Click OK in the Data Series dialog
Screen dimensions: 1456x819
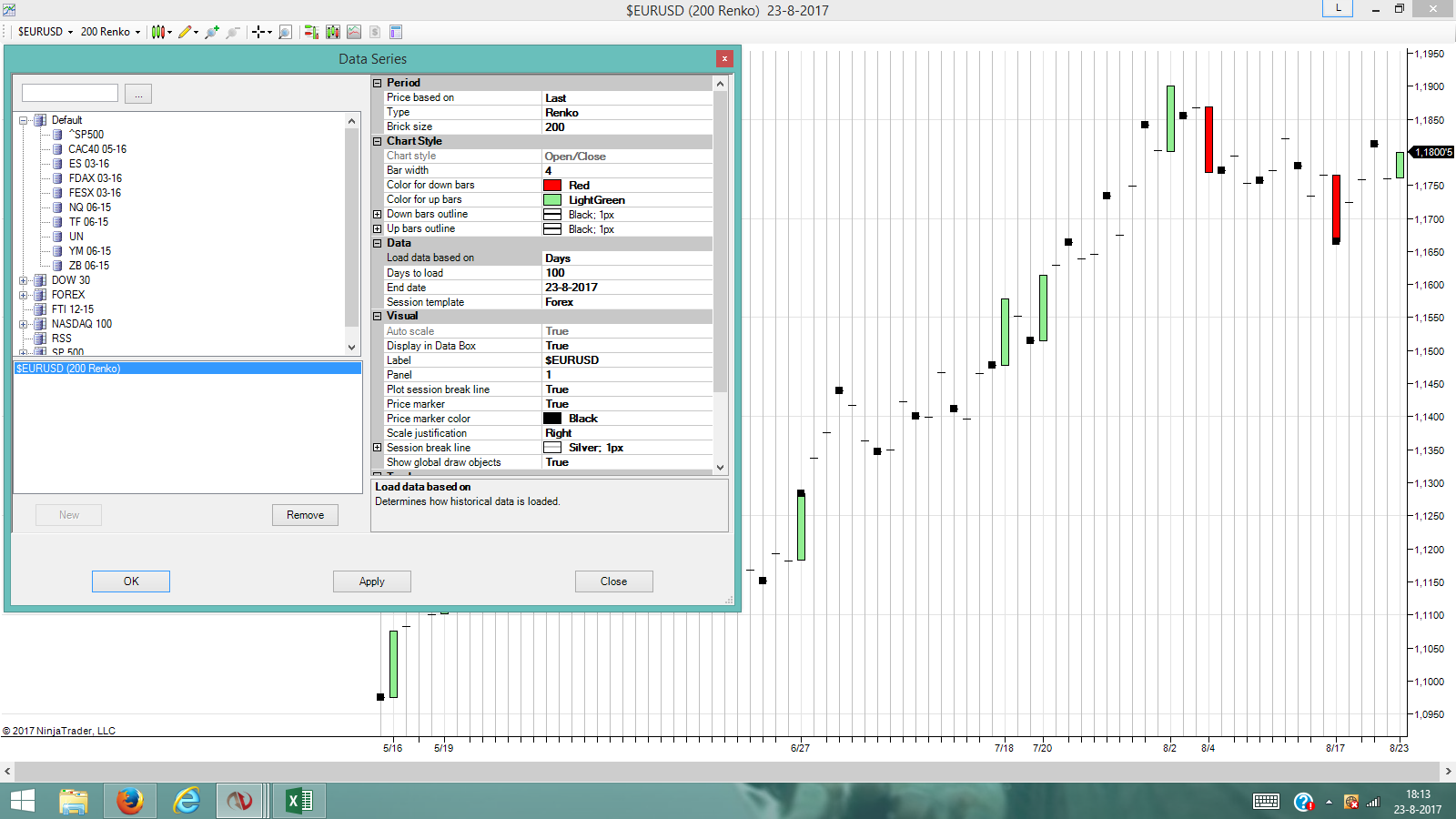click(131, 581)
